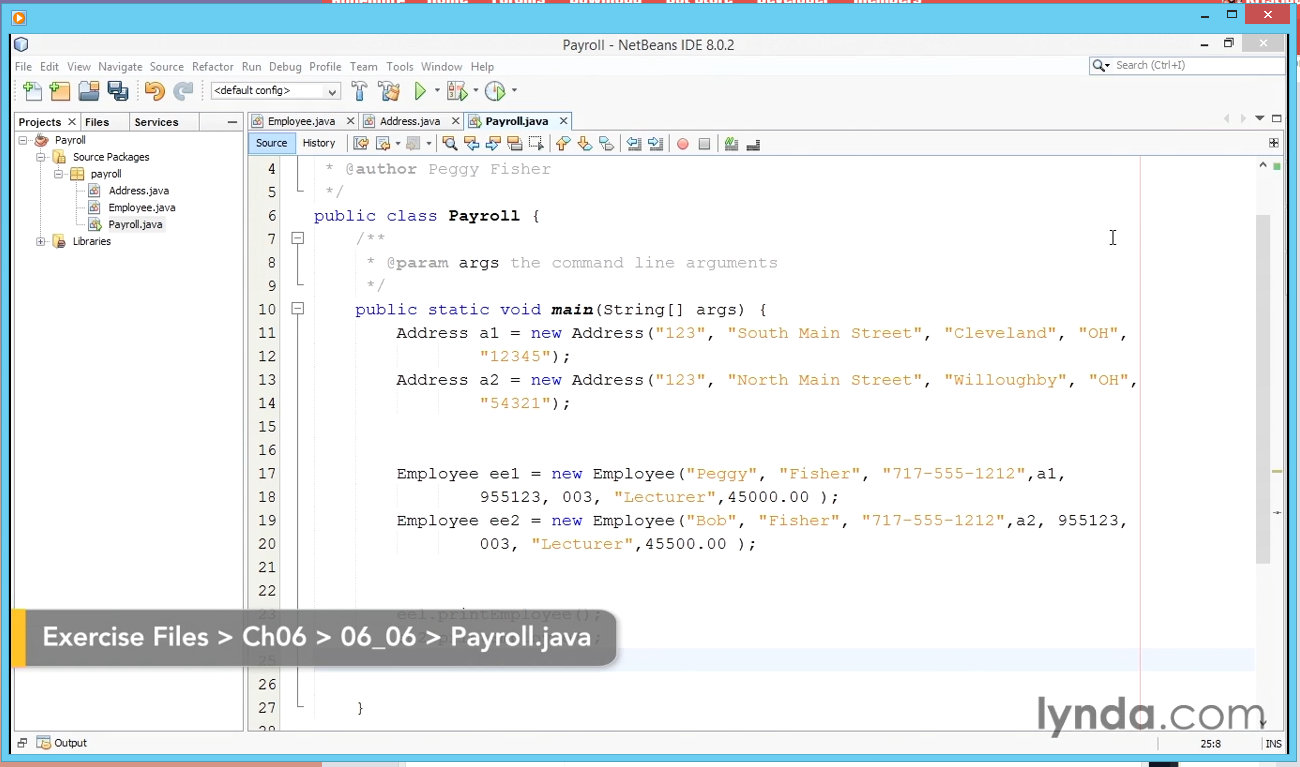The height and width of the screenshot is (767, 1300).
Task: Click the Search input field
Action: point(1195,65)
